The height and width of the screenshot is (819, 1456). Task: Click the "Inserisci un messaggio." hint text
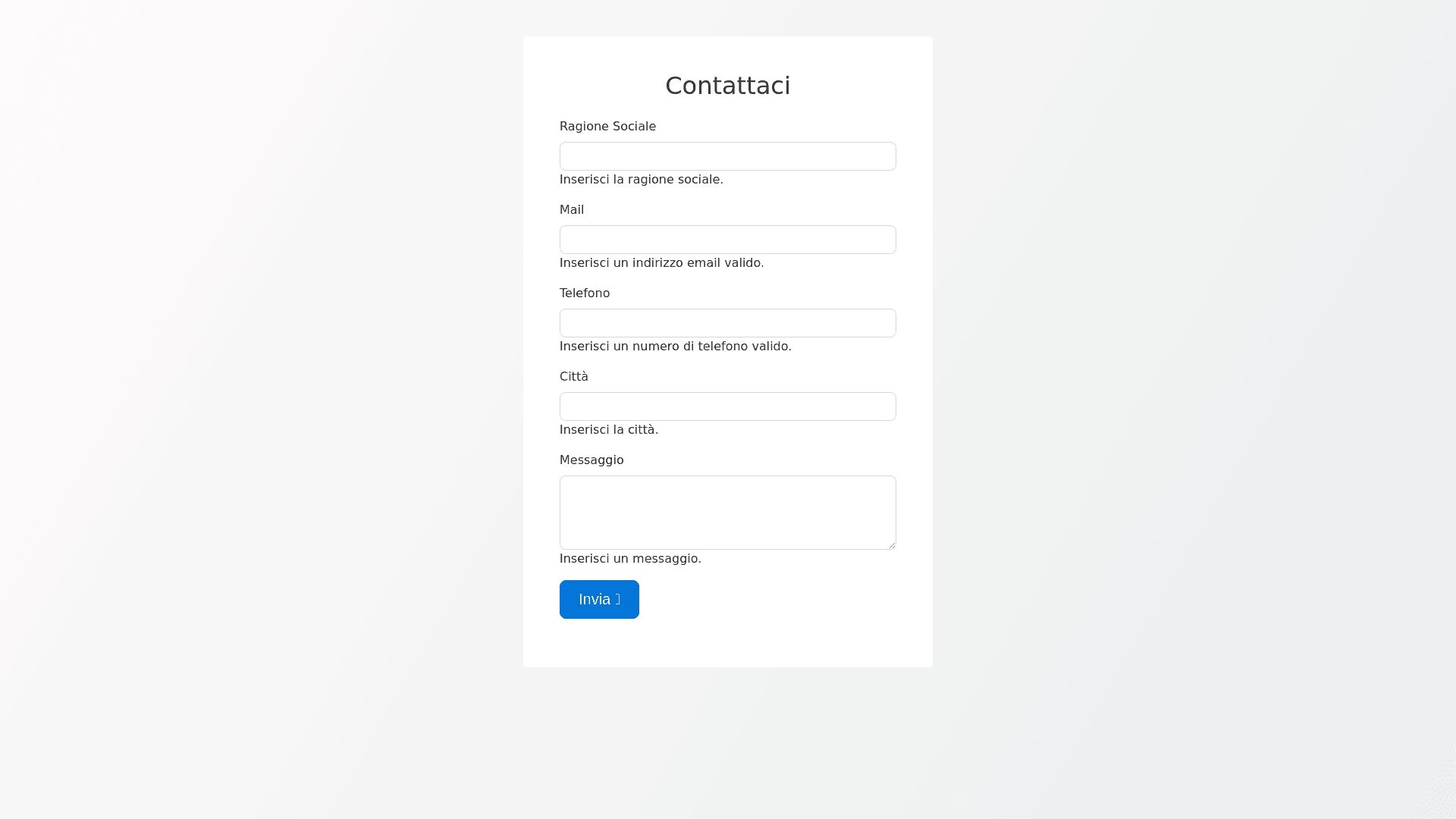pos(630,559)
